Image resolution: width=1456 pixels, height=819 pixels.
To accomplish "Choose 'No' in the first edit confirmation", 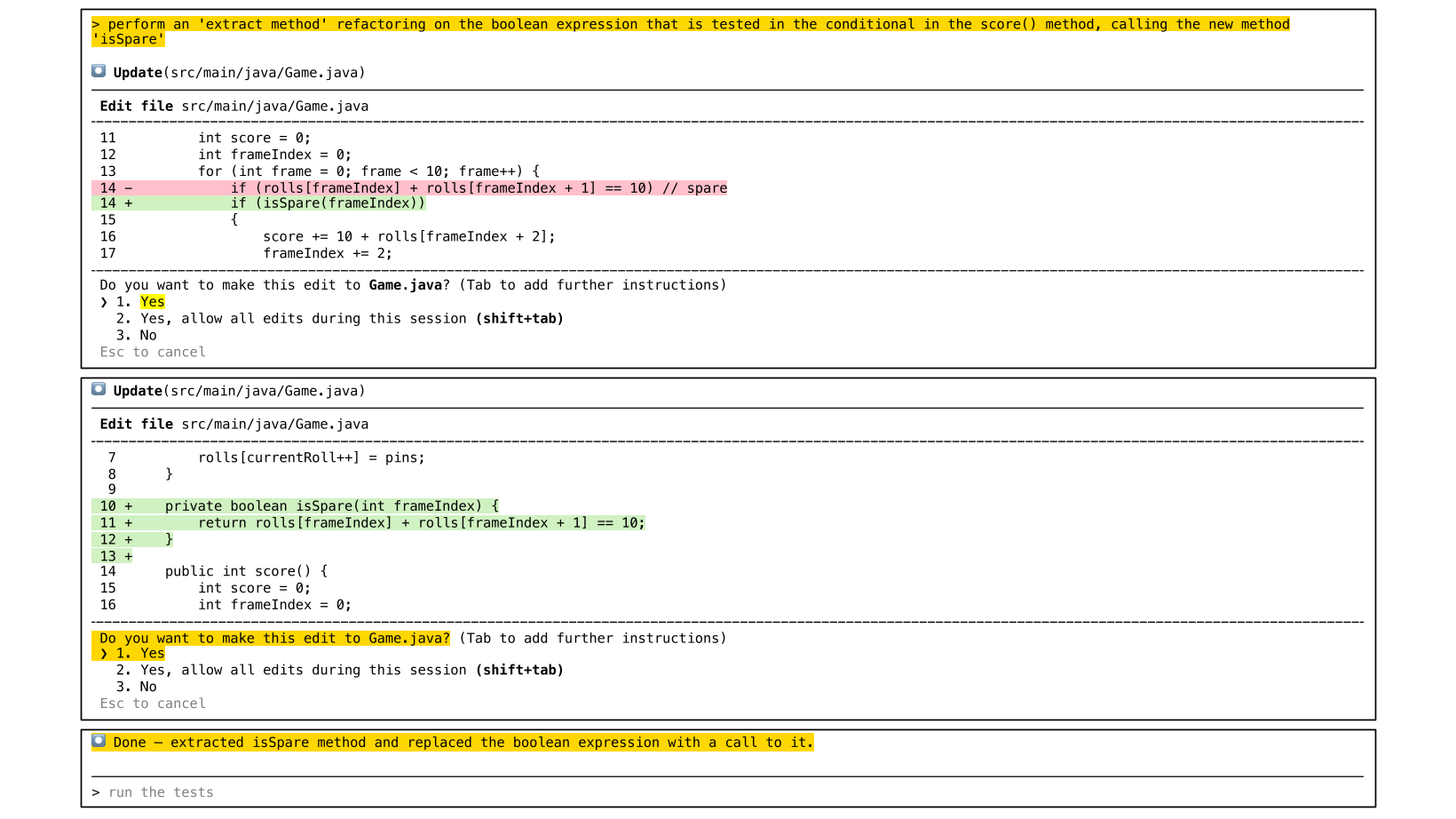I will pos(147,336).
